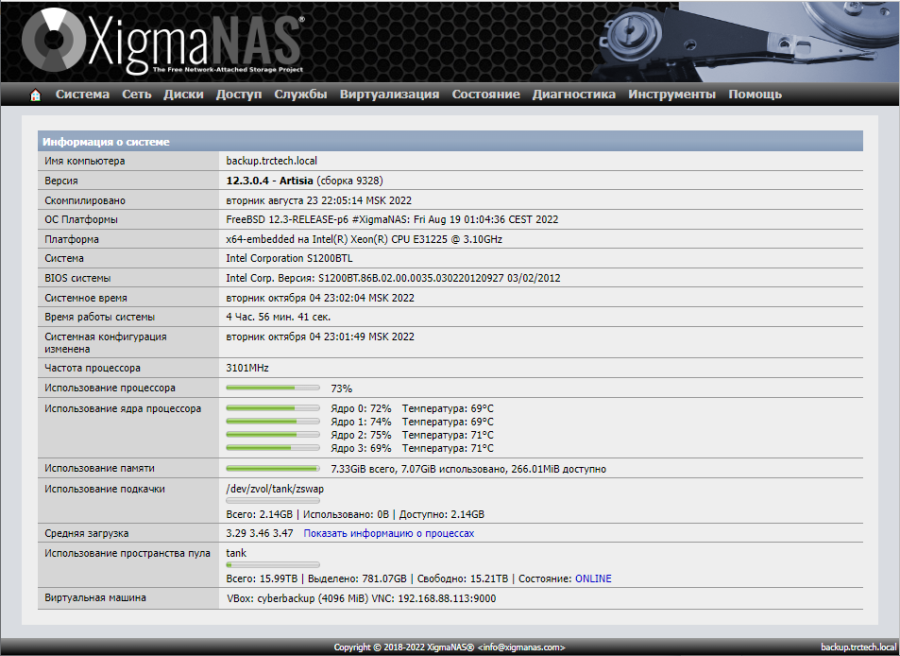Viewport: 900px width, 656px height.
Task: Open the Сеть menu
Action: tap(136, 94)
